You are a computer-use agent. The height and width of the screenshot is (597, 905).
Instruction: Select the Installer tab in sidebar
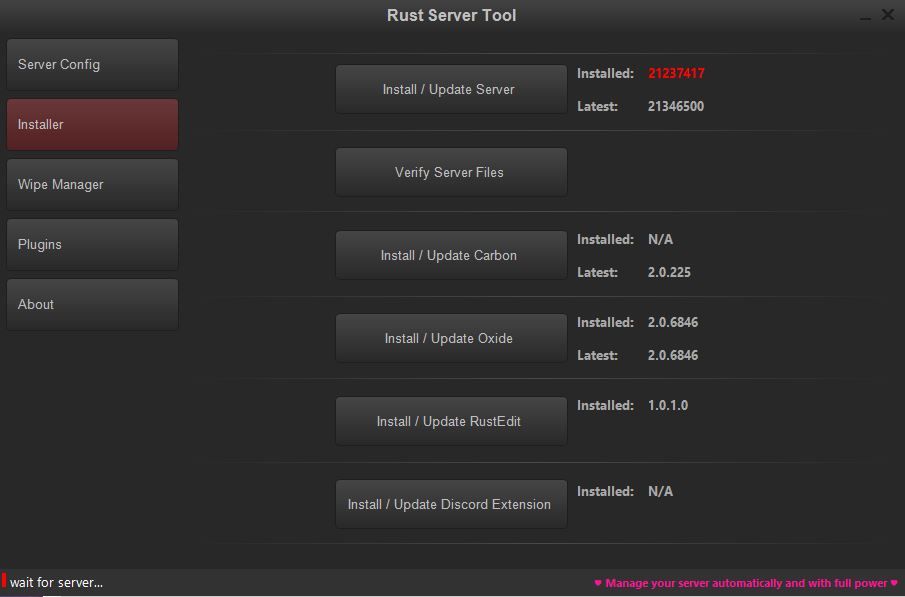(x=92, y=125)
